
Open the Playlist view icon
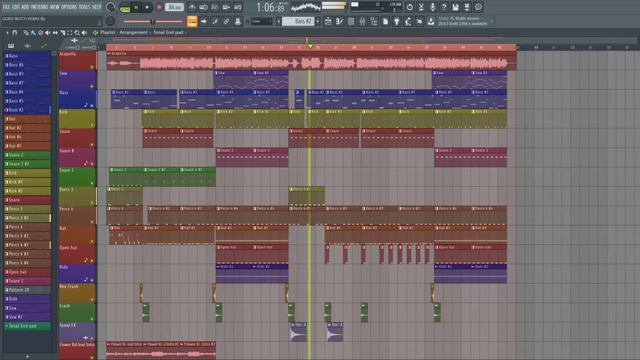pyautogui.click(x=328, y=21)
